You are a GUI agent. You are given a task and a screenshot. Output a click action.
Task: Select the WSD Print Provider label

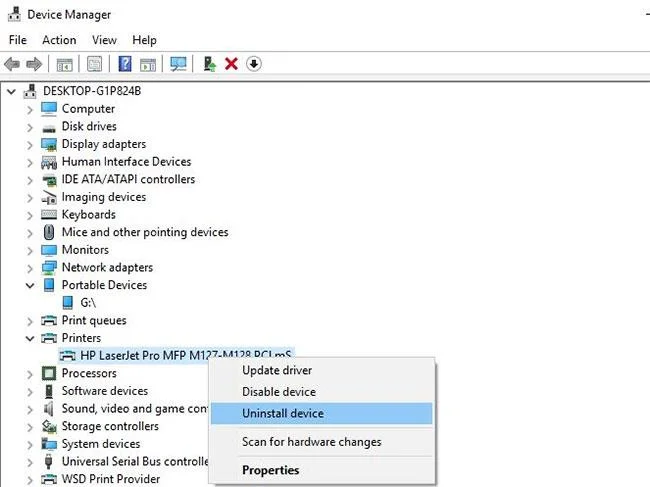tap(111, 479)
